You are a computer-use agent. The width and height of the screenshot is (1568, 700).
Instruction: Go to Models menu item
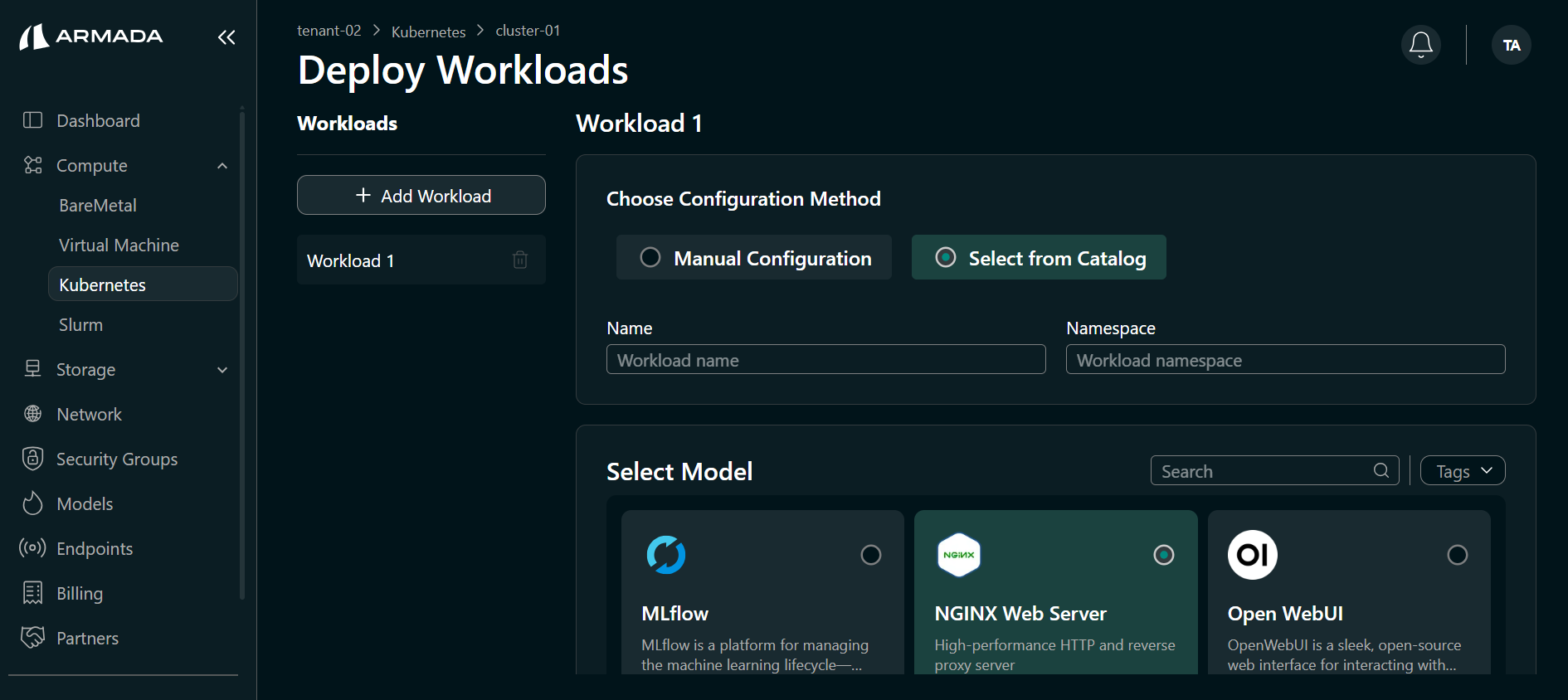(x=85, y=503)
